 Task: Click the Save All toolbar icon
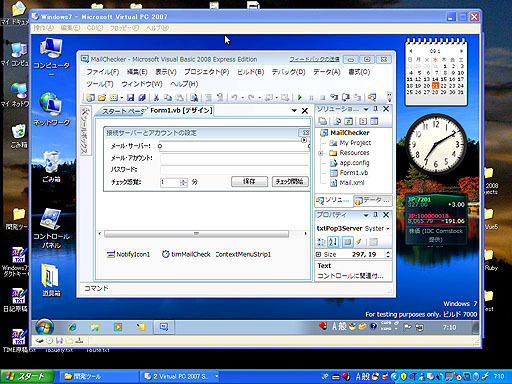coord(142,98)
